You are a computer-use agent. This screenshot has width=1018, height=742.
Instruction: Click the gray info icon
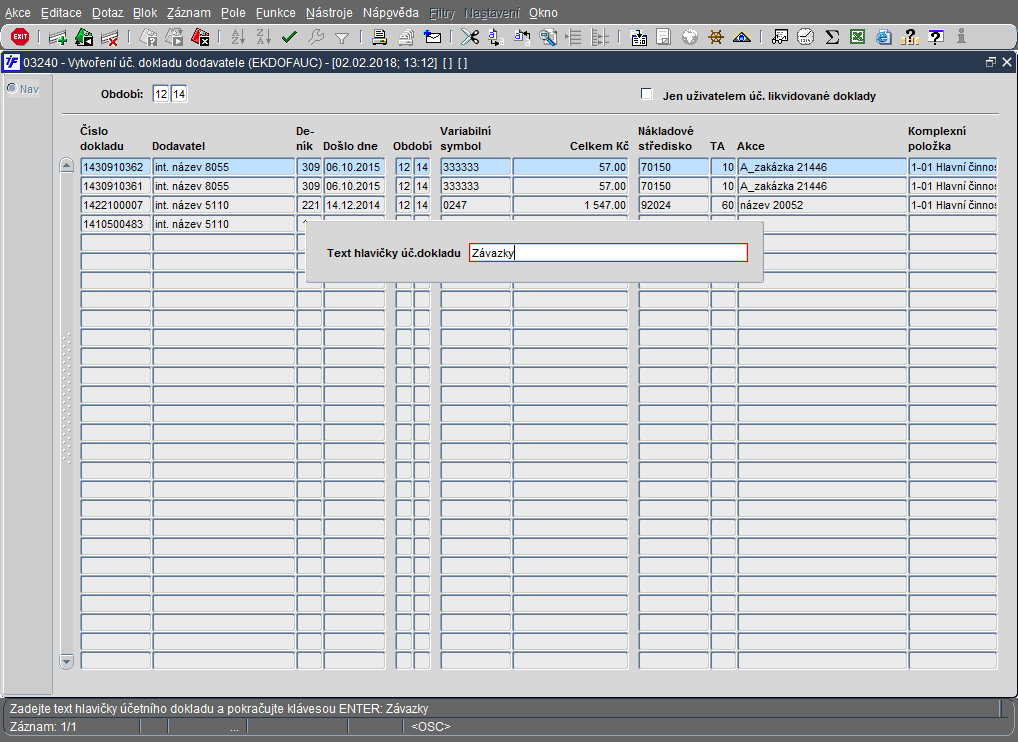pyautogui.click(x=962, y=37)
